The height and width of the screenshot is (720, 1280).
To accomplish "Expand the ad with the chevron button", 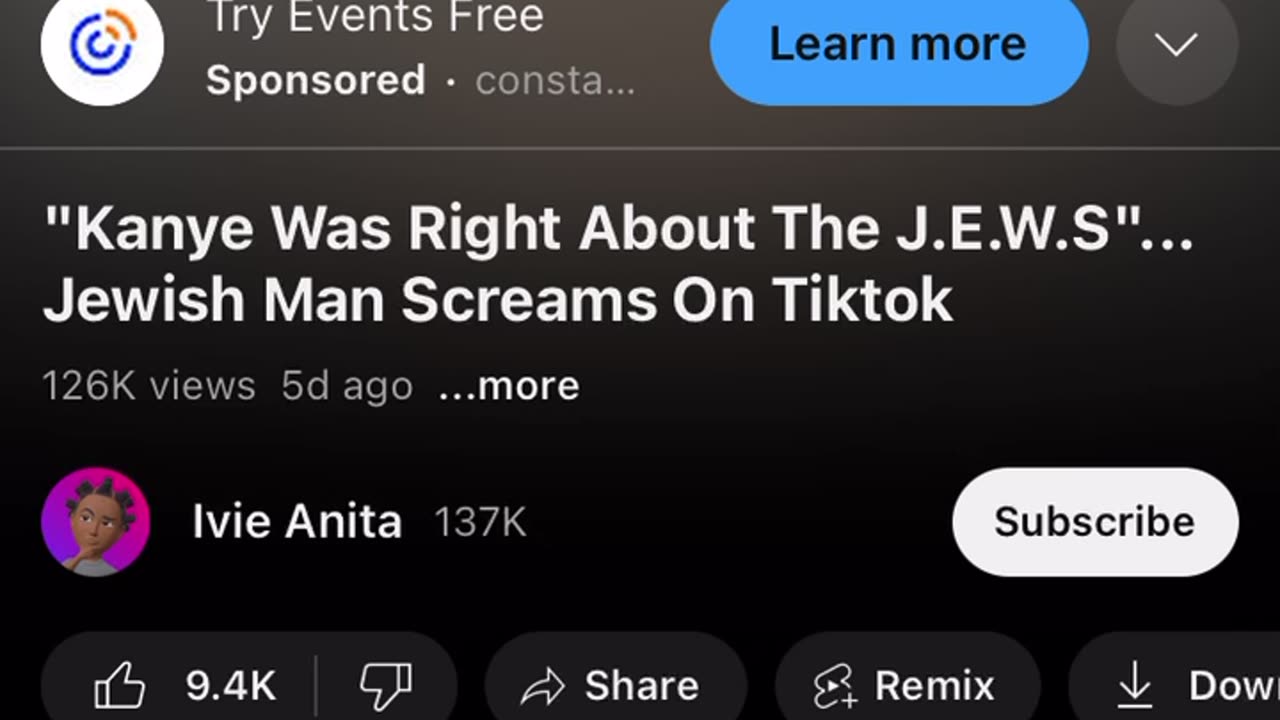I will point(1177,44).
